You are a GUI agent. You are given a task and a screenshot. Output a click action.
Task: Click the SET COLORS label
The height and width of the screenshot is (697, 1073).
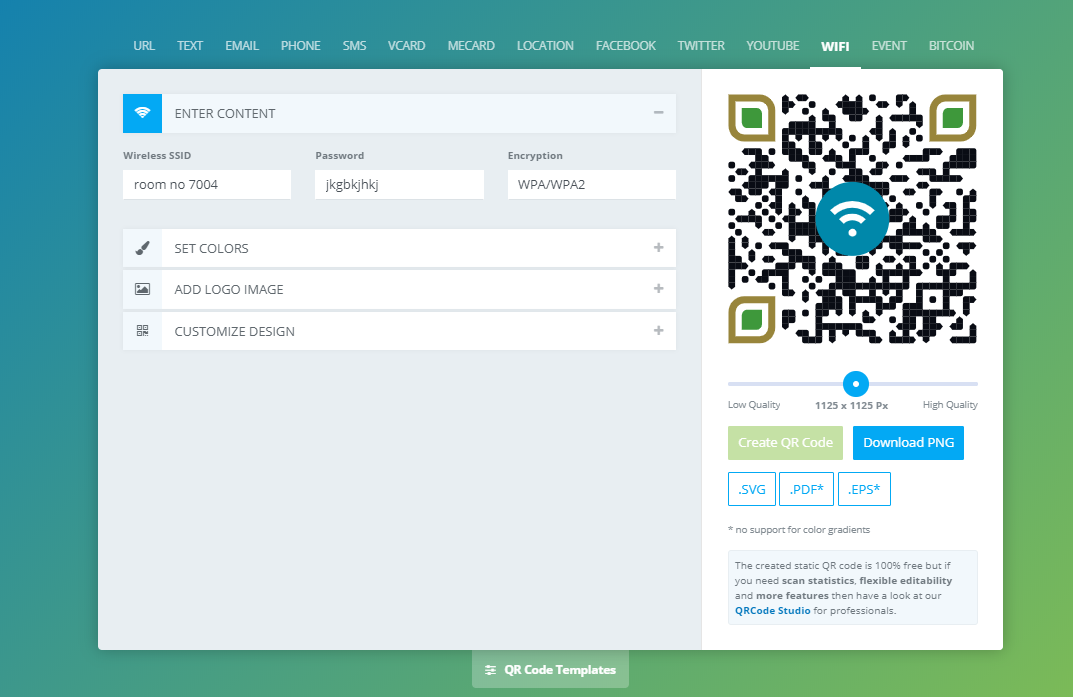211,248
